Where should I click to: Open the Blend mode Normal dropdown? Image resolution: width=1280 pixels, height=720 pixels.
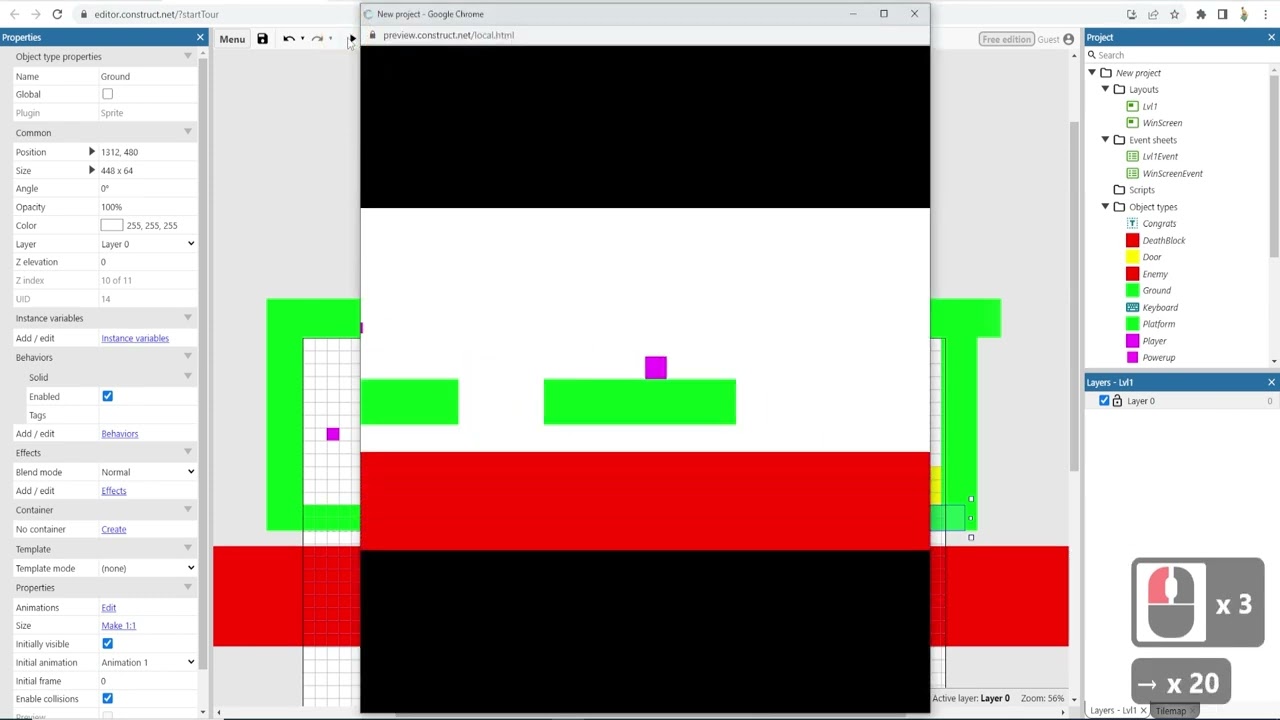click(x=148, y=472)
